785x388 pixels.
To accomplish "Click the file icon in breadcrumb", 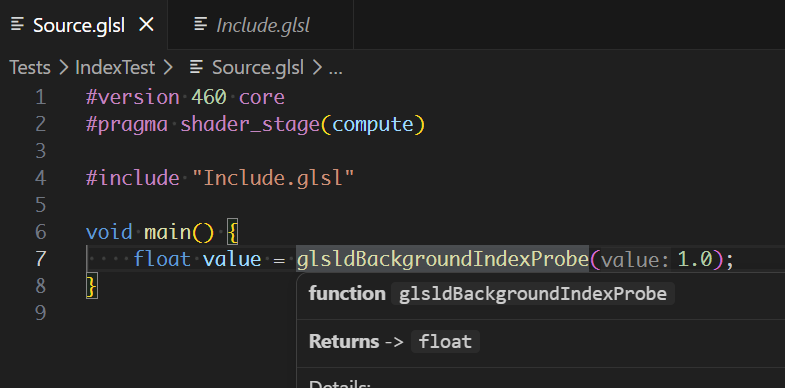I will [196, 67].
